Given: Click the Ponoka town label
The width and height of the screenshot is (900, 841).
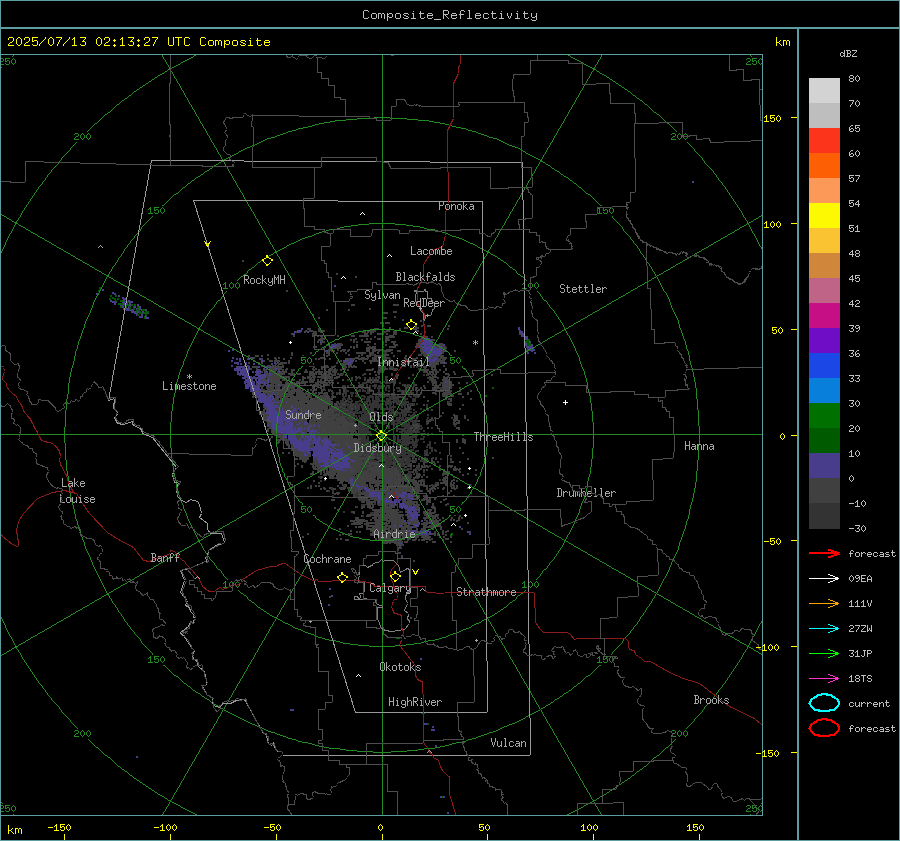Looking at the screenshot, I should coord(456,206).
